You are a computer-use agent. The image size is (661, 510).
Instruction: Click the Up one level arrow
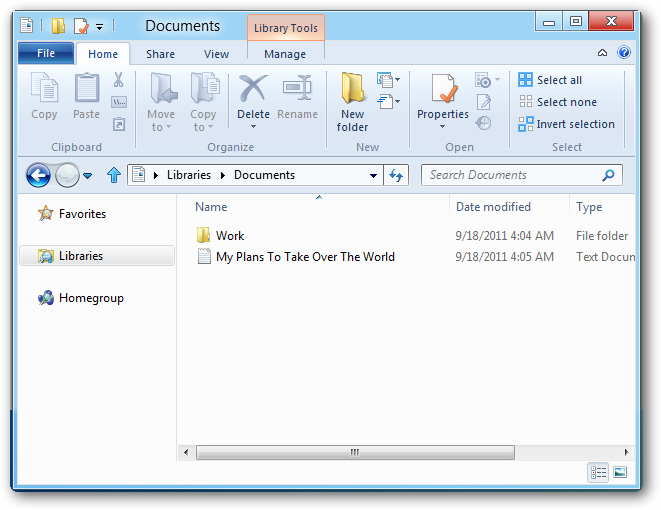[x=114, y=175]
